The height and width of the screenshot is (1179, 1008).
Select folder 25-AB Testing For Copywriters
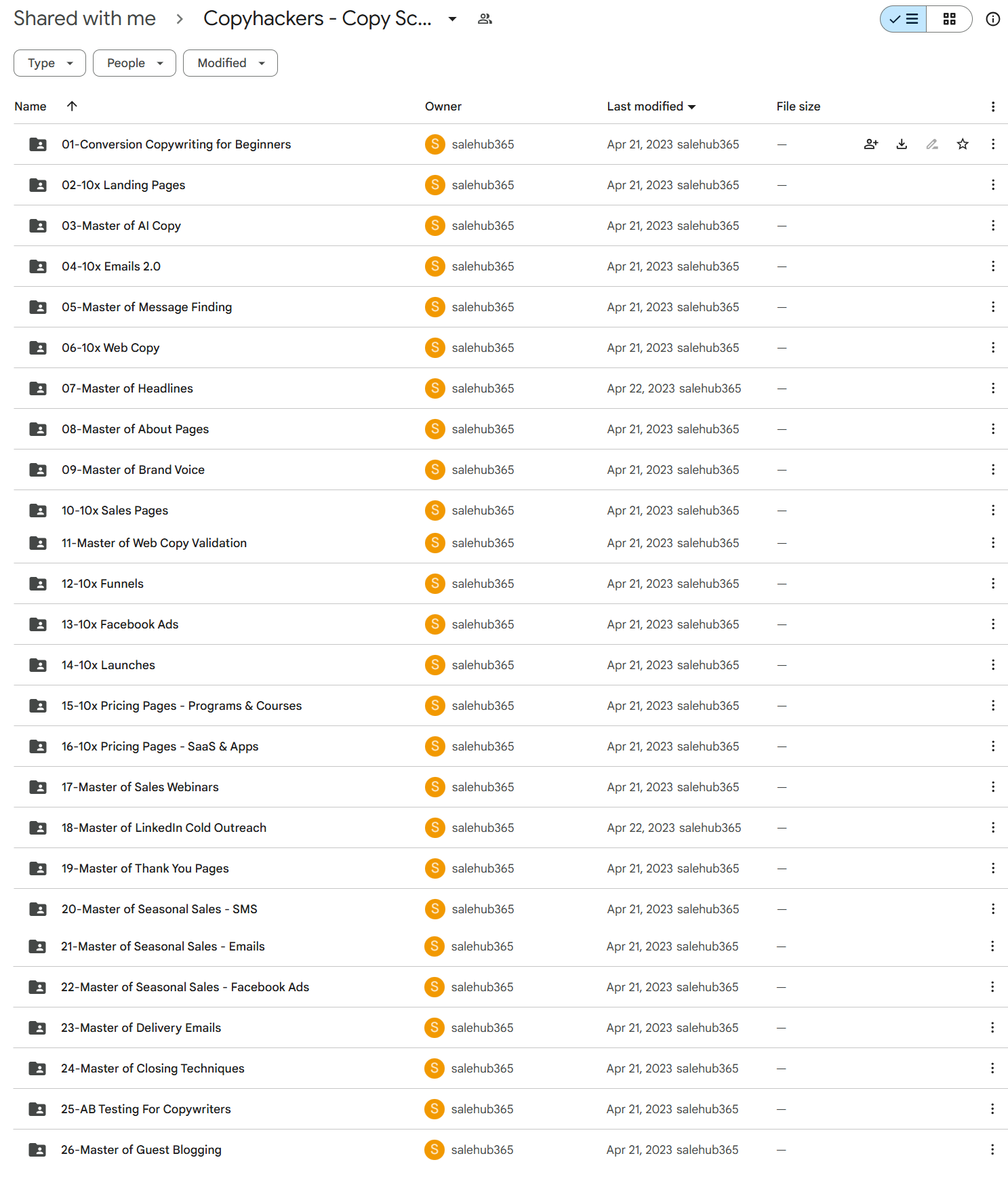point(510,1108)
